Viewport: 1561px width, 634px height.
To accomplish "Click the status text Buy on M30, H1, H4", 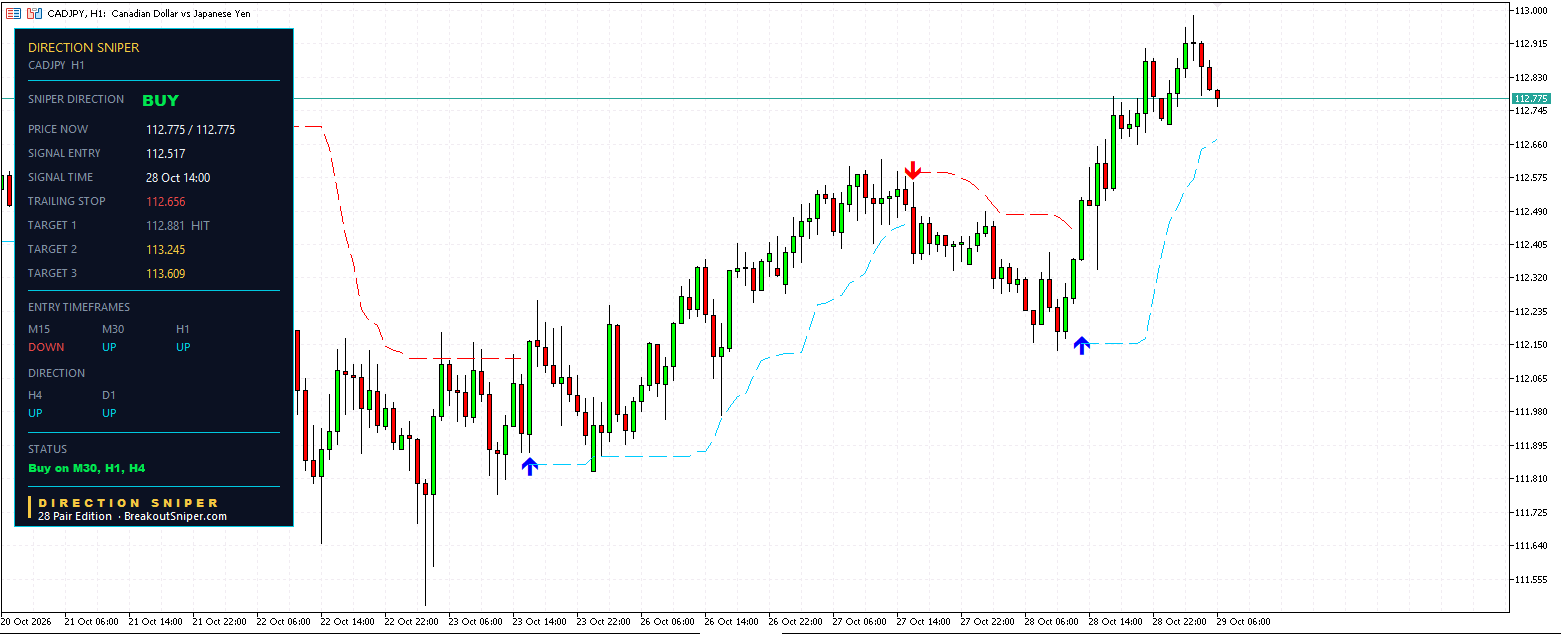I will point(87,468).
